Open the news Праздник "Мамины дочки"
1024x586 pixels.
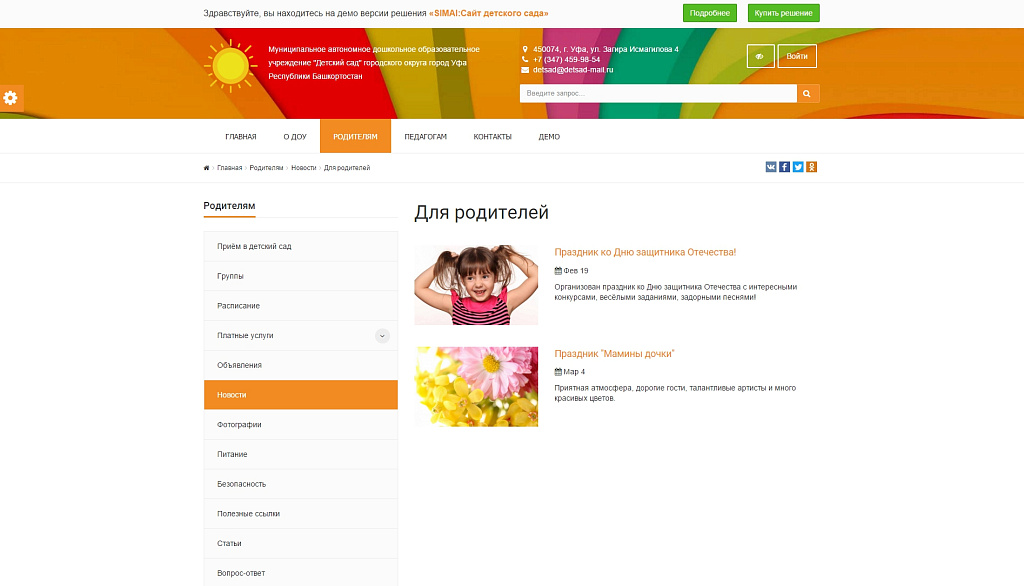pos(615,352)
